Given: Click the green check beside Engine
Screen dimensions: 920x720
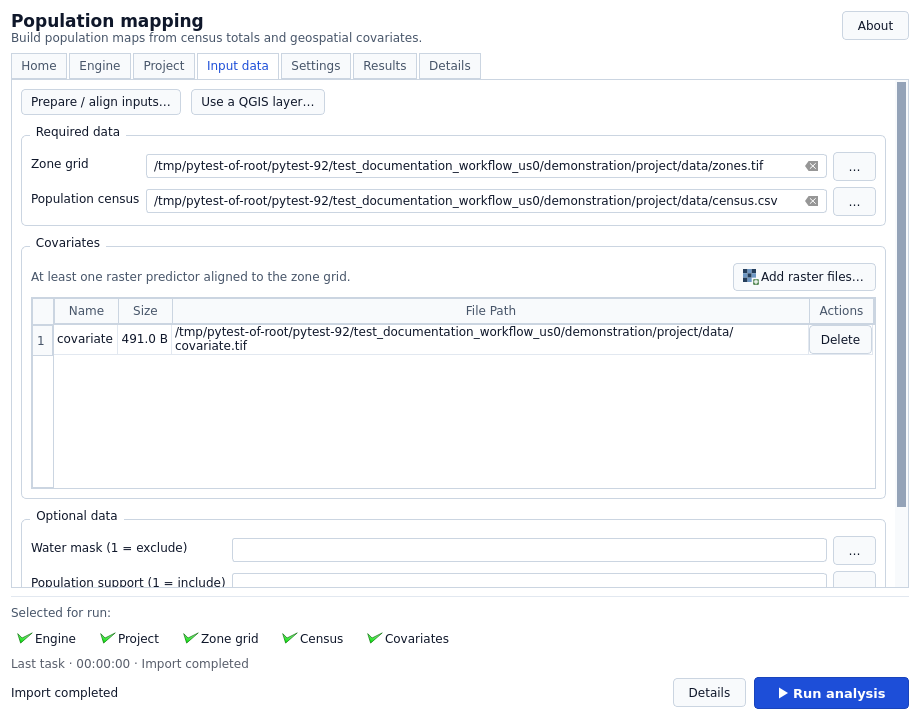Looking at the screenshot, I should [24, 638].
